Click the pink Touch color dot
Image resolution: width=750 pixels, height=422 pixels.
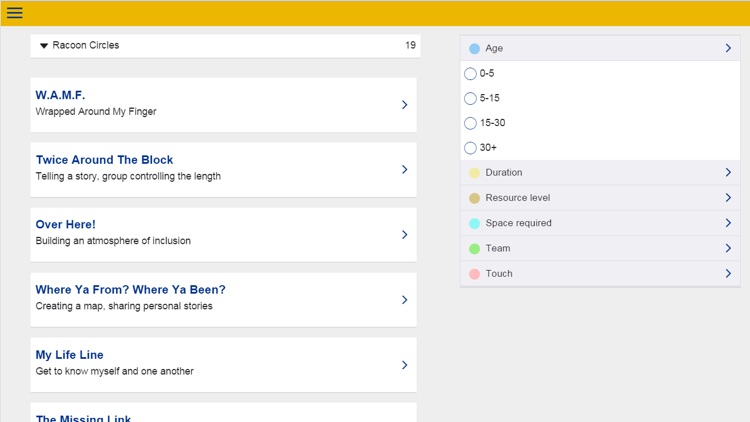[x=474, y=274]
